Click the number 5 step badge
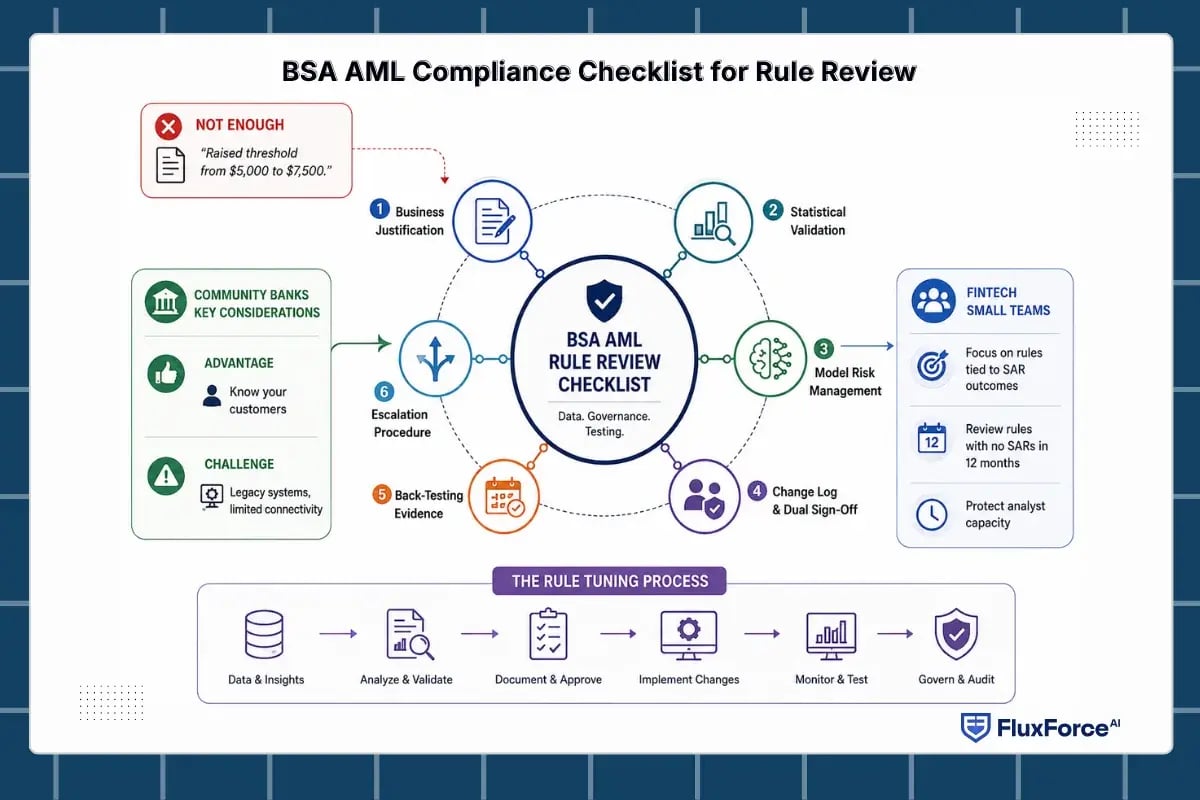This screenshot has width=1200, height=800. (381, 494)
